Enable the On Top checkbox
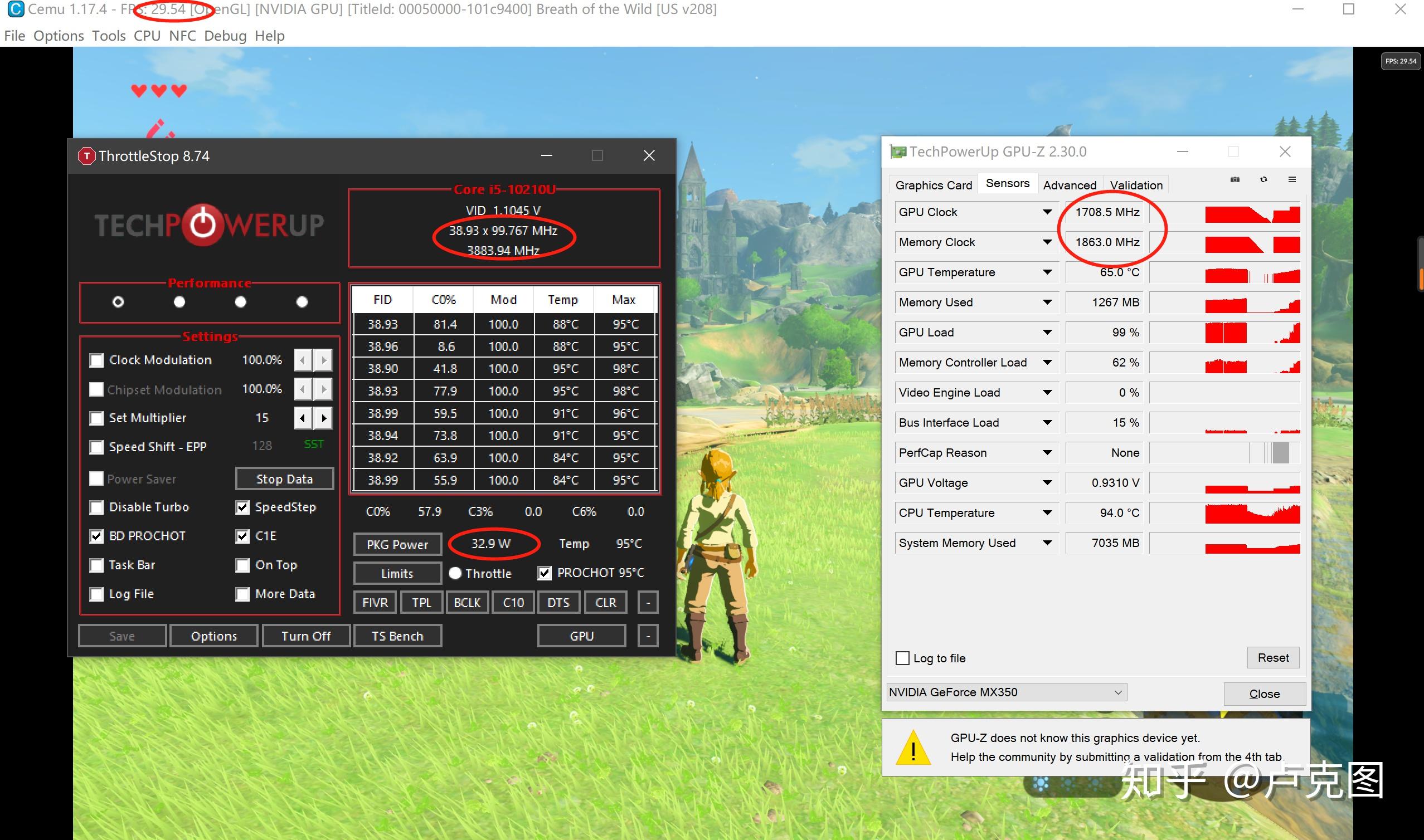This screenshot has width=1424, height=840. [242, 565]
